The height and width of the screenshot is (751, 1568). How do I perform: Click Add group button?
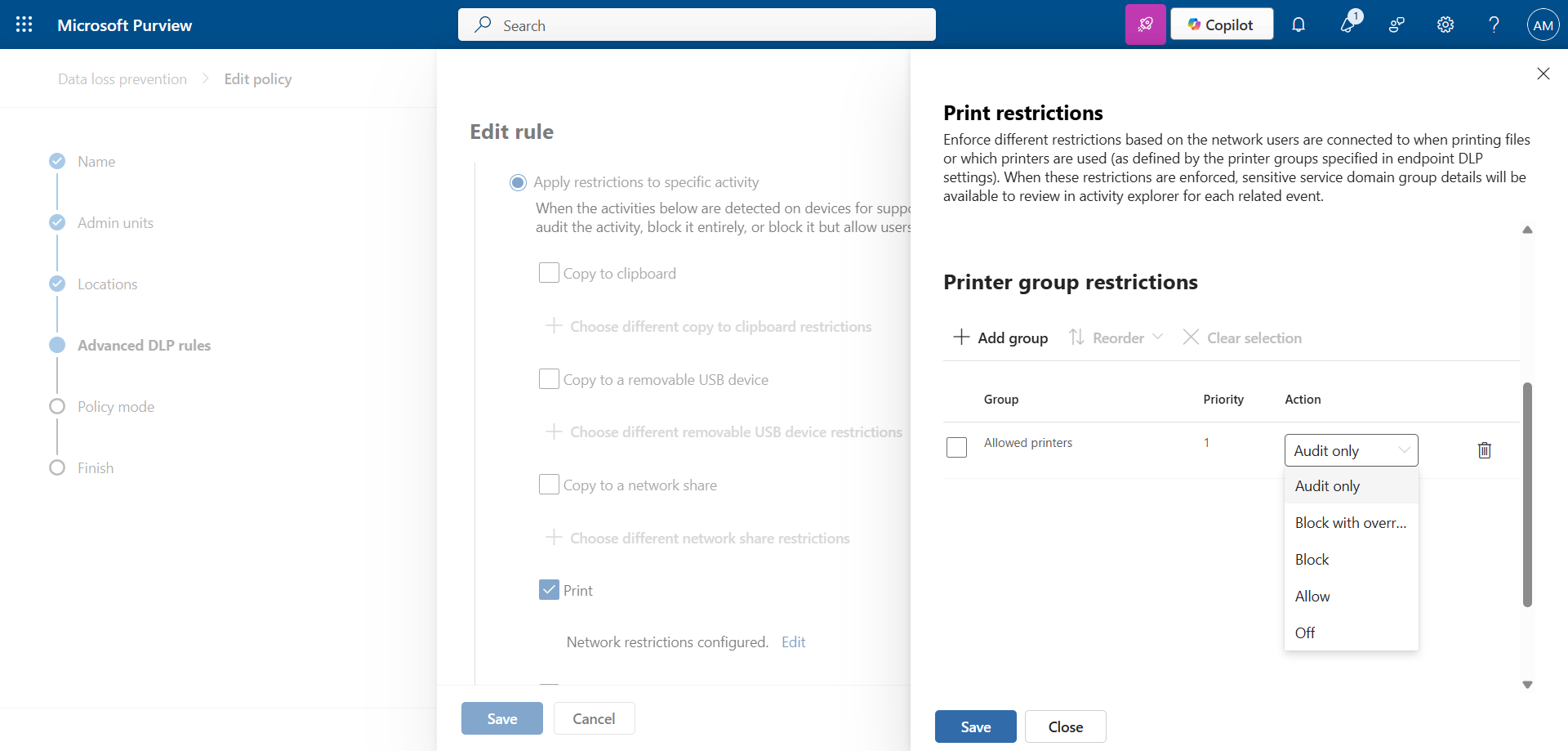coord(1000,338)
